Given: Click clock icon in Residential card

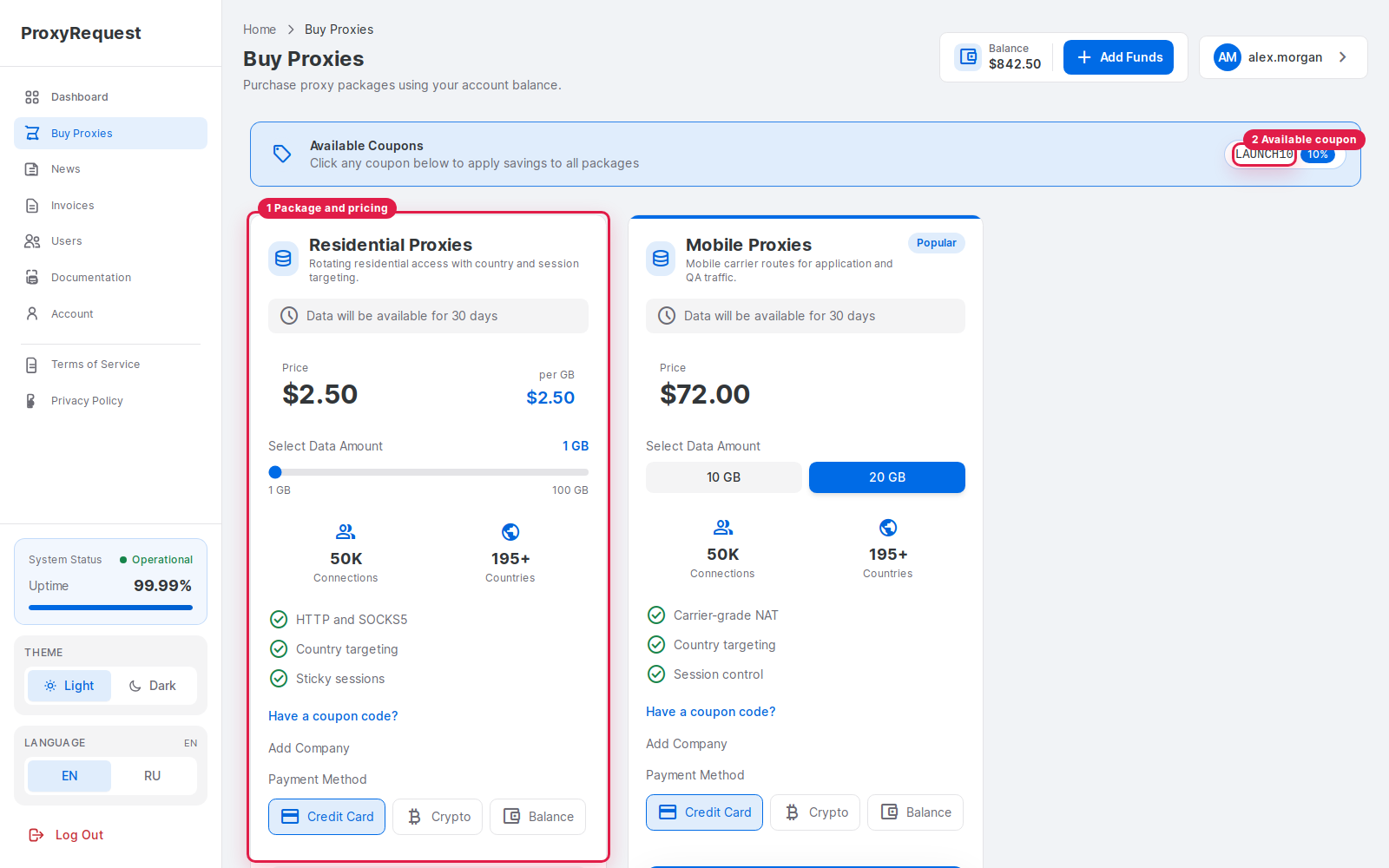Looking at the screenshot, I should click(289, 316).
